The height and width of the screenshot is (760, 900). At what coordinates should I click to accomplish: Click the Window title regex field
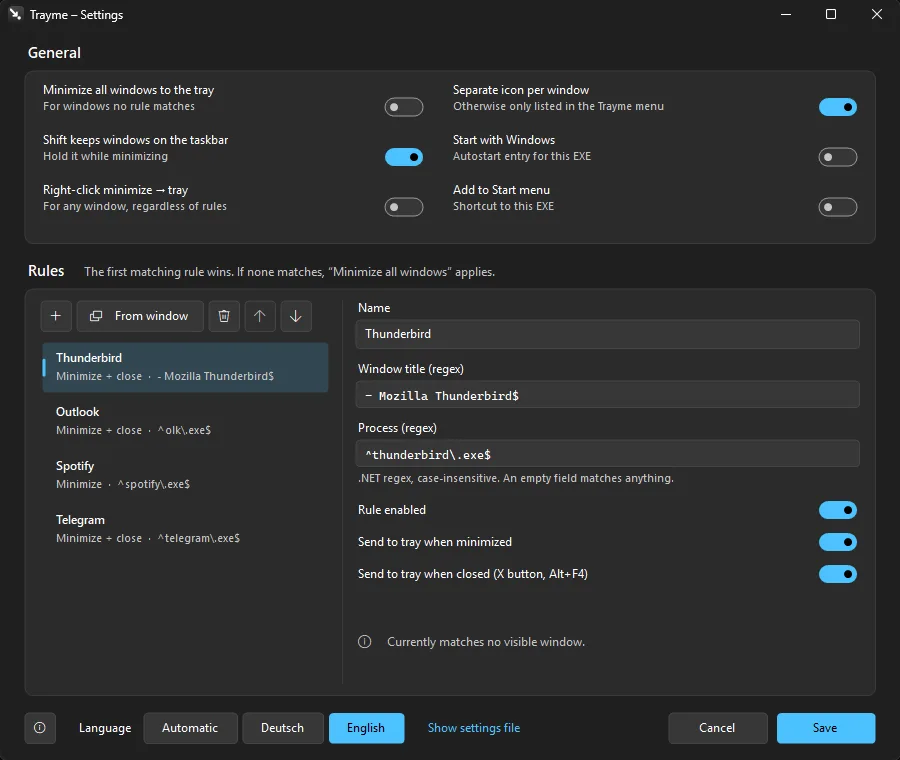607,395
